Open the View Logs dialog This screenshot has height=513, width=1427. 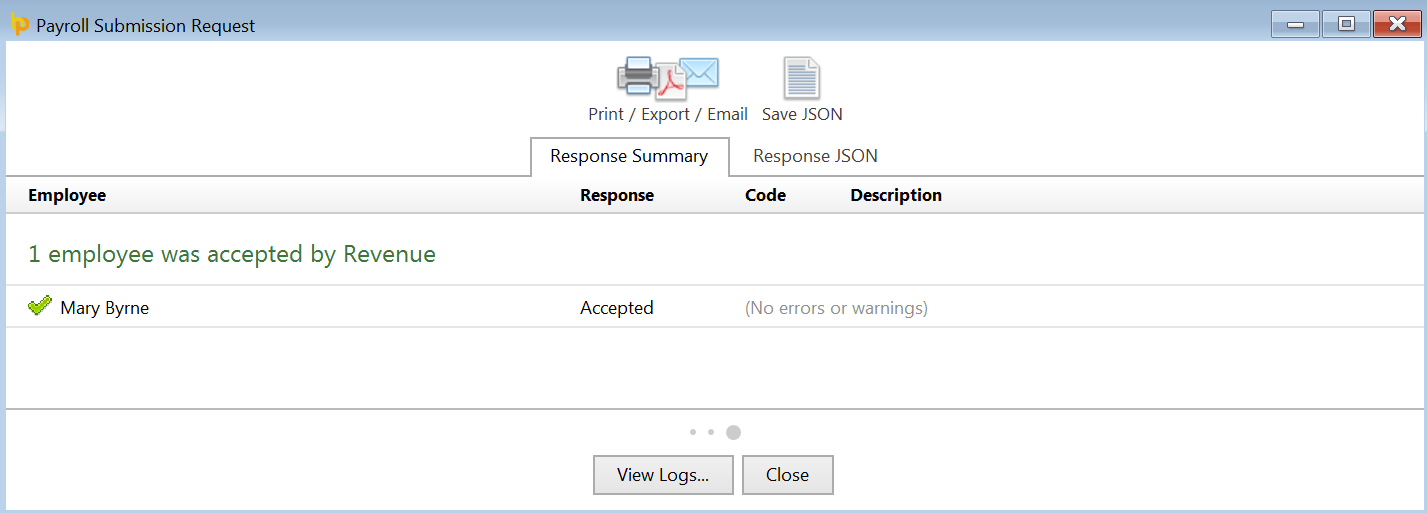[663, 475]
